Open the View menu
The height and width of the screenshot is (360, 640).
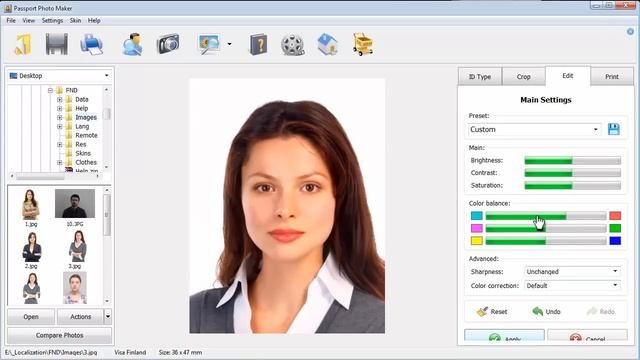29,20
